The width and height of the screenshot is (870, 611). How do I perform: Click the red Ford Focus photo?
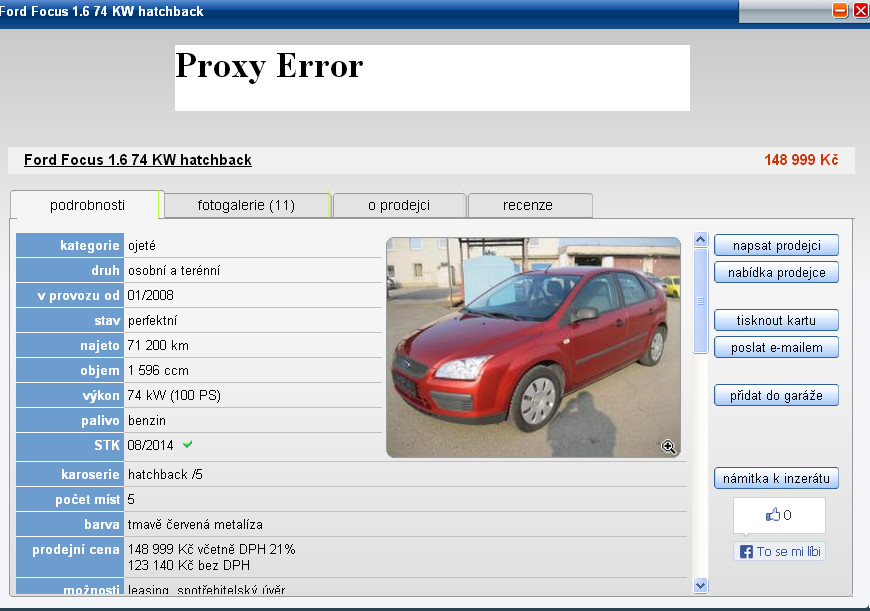pyautogui.click(x=533, y=347)
